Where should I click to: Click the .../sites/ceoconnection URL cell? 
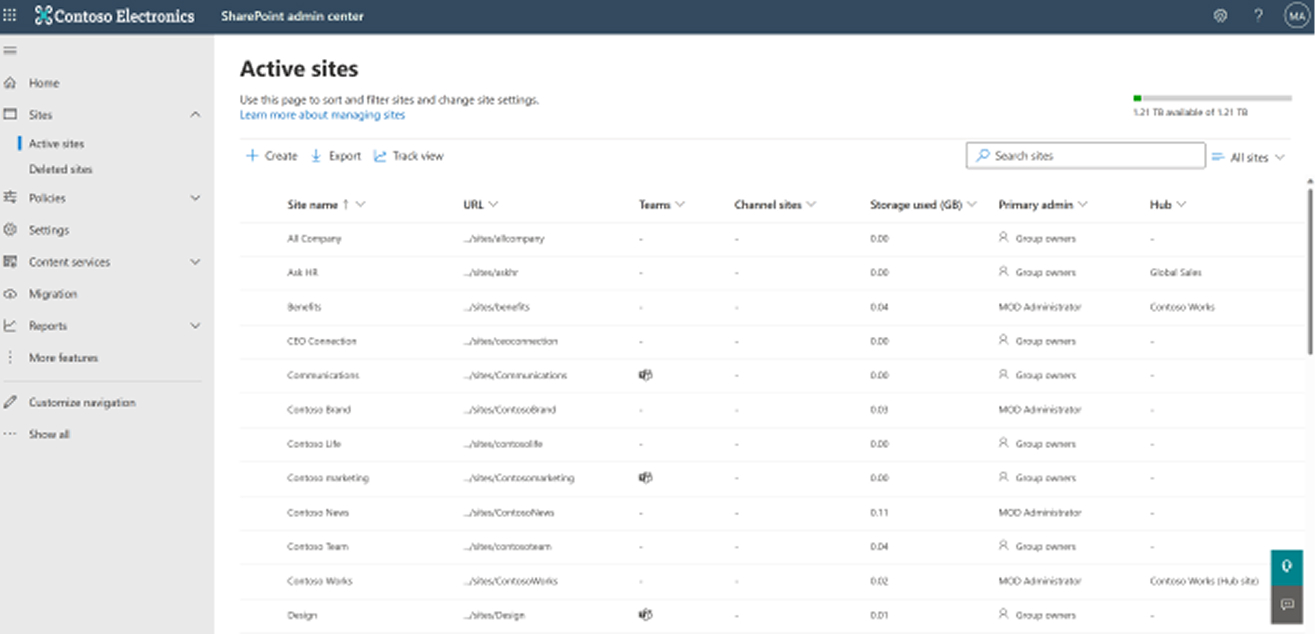(511, 341)
